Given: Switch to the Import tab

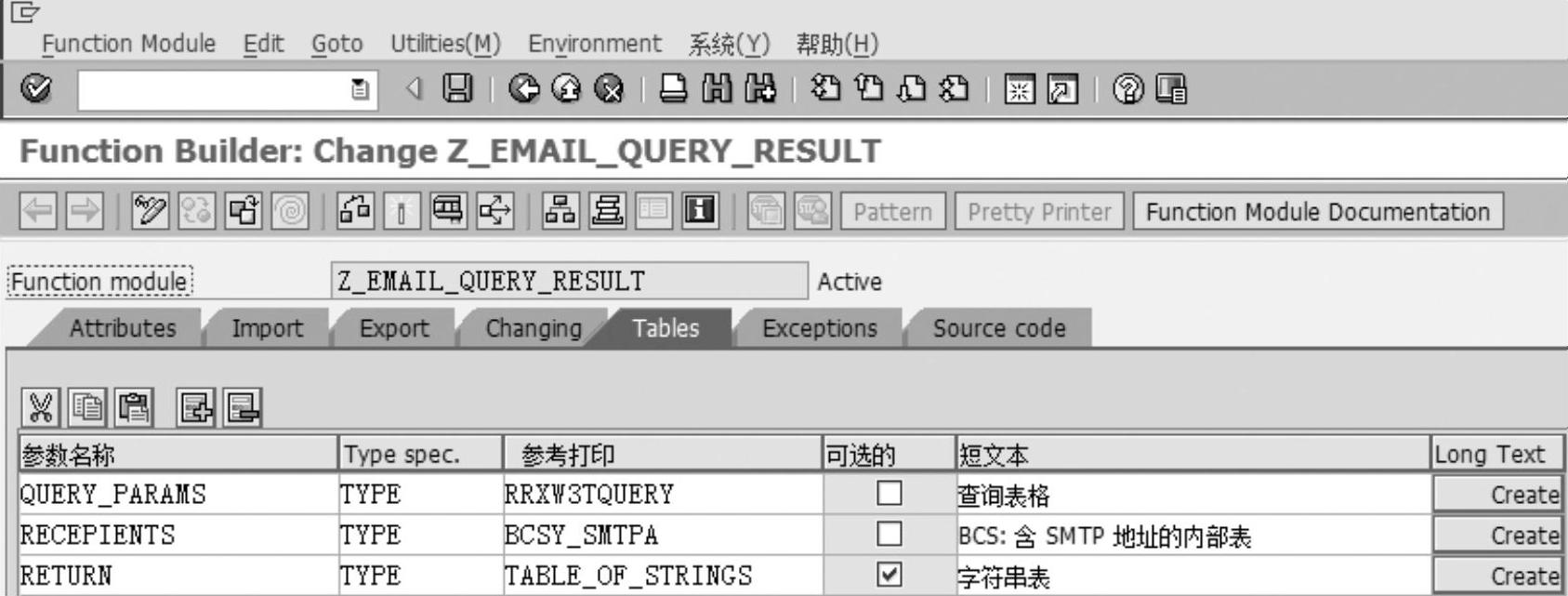Looking at the screenshot, I should [267, 328].
